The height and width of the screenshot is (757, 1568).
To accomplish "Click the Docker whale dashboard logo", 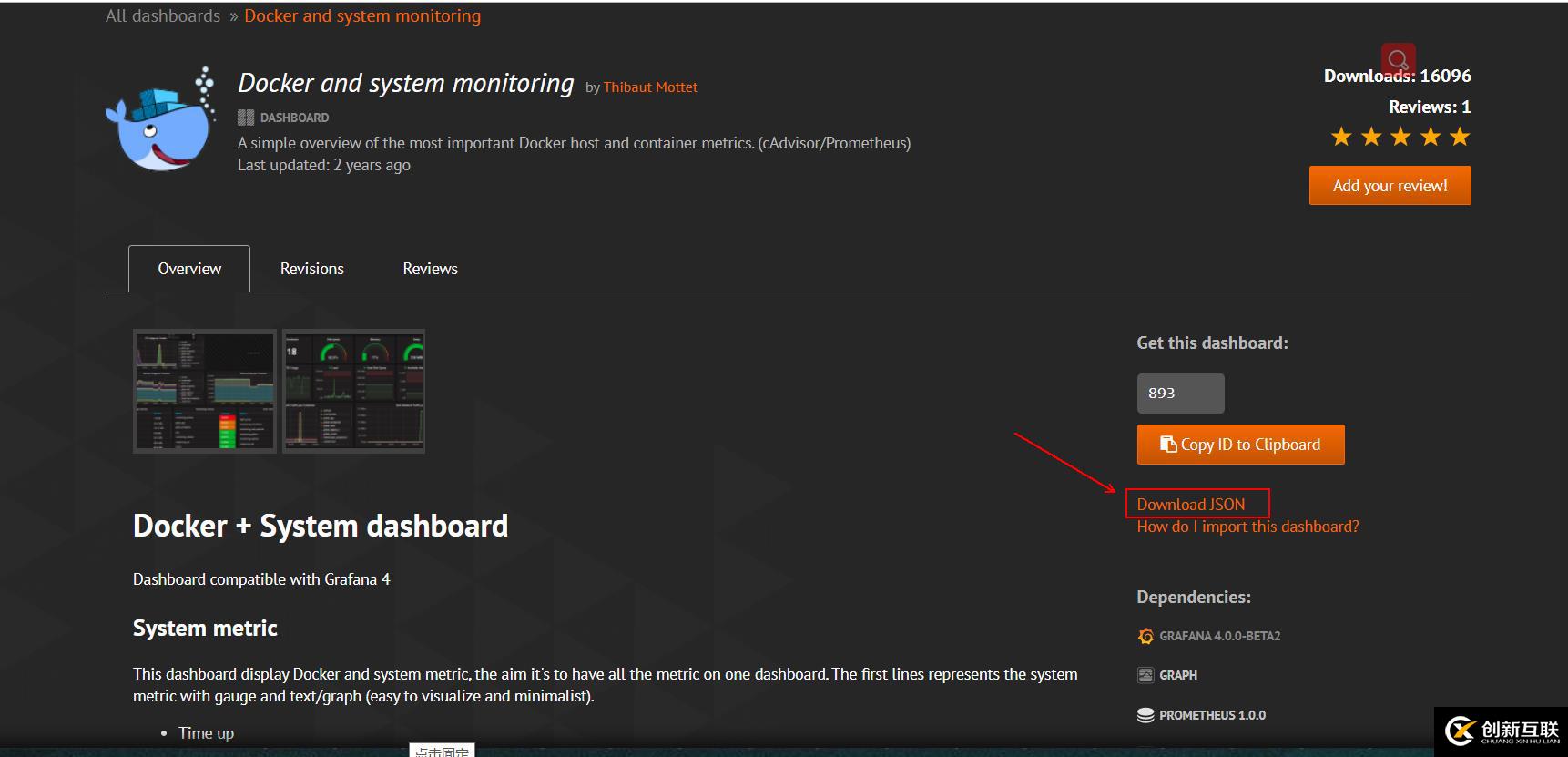I will [x=160, y=118].
